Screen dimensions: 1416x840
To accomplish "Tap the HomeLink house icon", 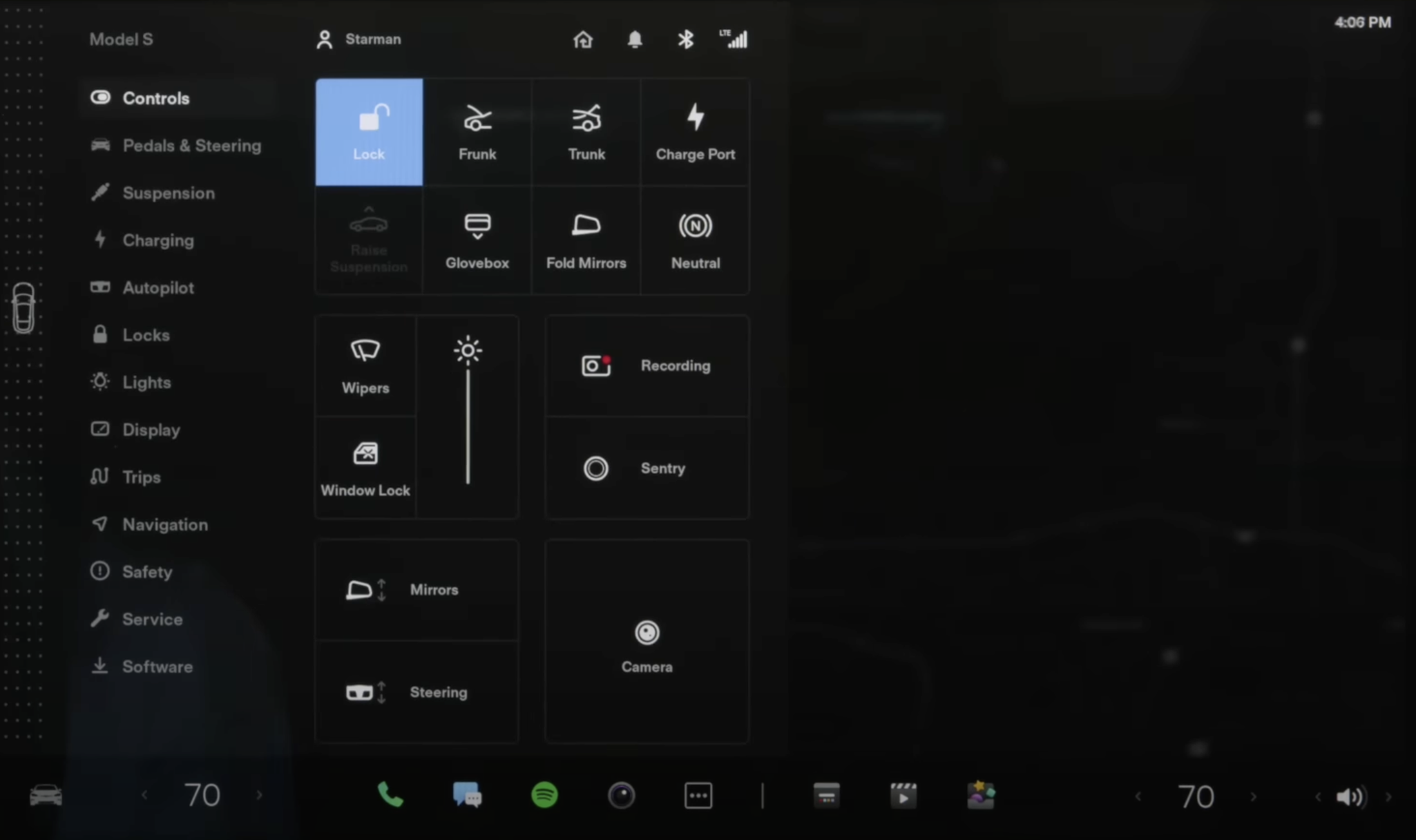I will (x=583, y=39).
